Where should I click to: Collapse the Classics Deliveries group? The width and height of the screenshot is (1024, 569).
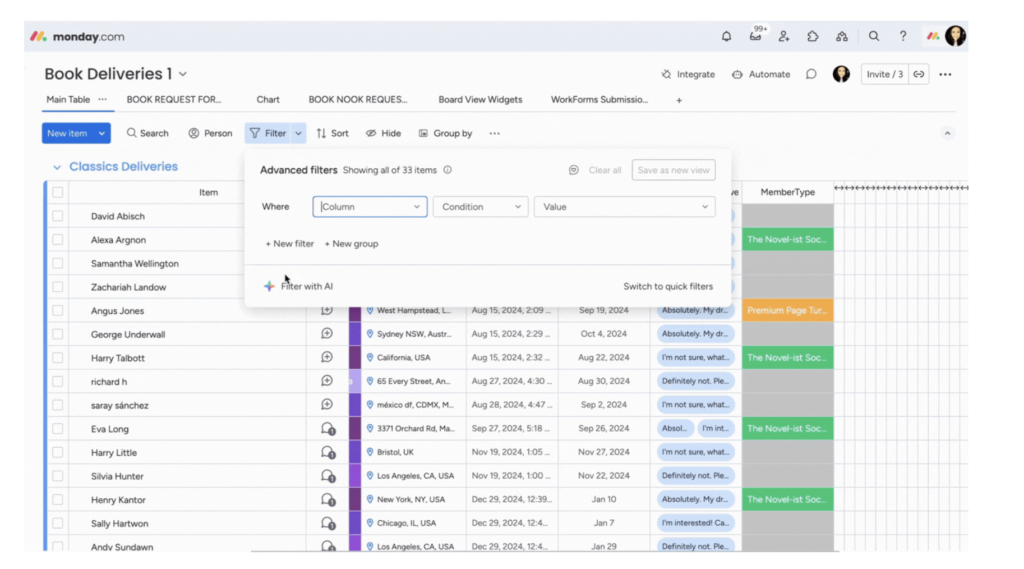point(57,167)
